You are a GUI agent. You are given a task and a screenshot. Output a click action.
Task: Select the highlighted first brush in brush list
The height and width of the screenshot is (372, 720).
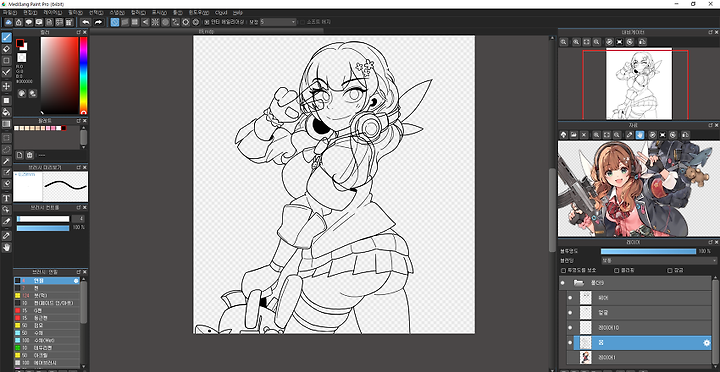[46, 280]
